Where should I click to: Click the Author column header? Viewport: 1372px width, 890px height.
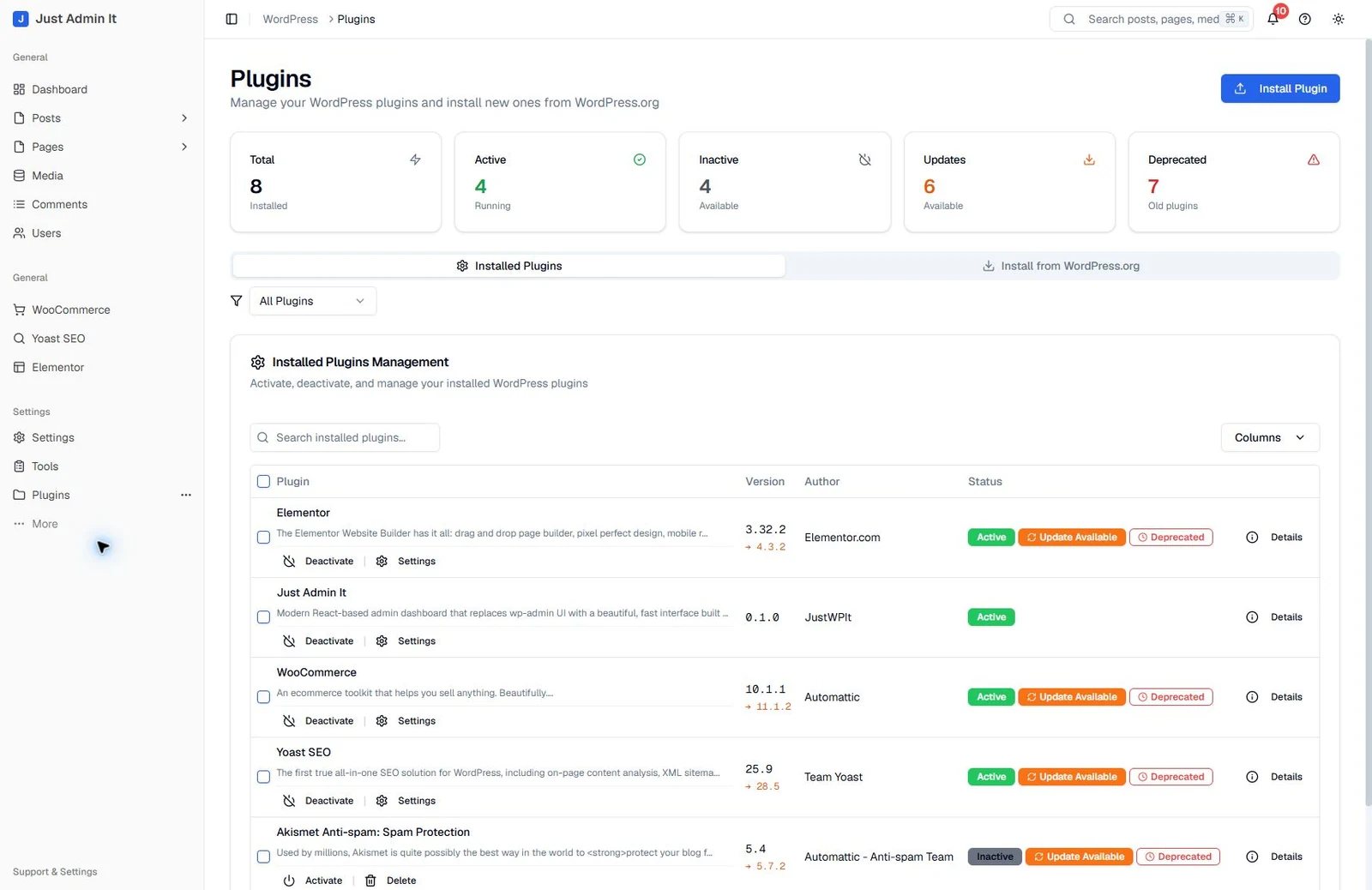point(822,482)
